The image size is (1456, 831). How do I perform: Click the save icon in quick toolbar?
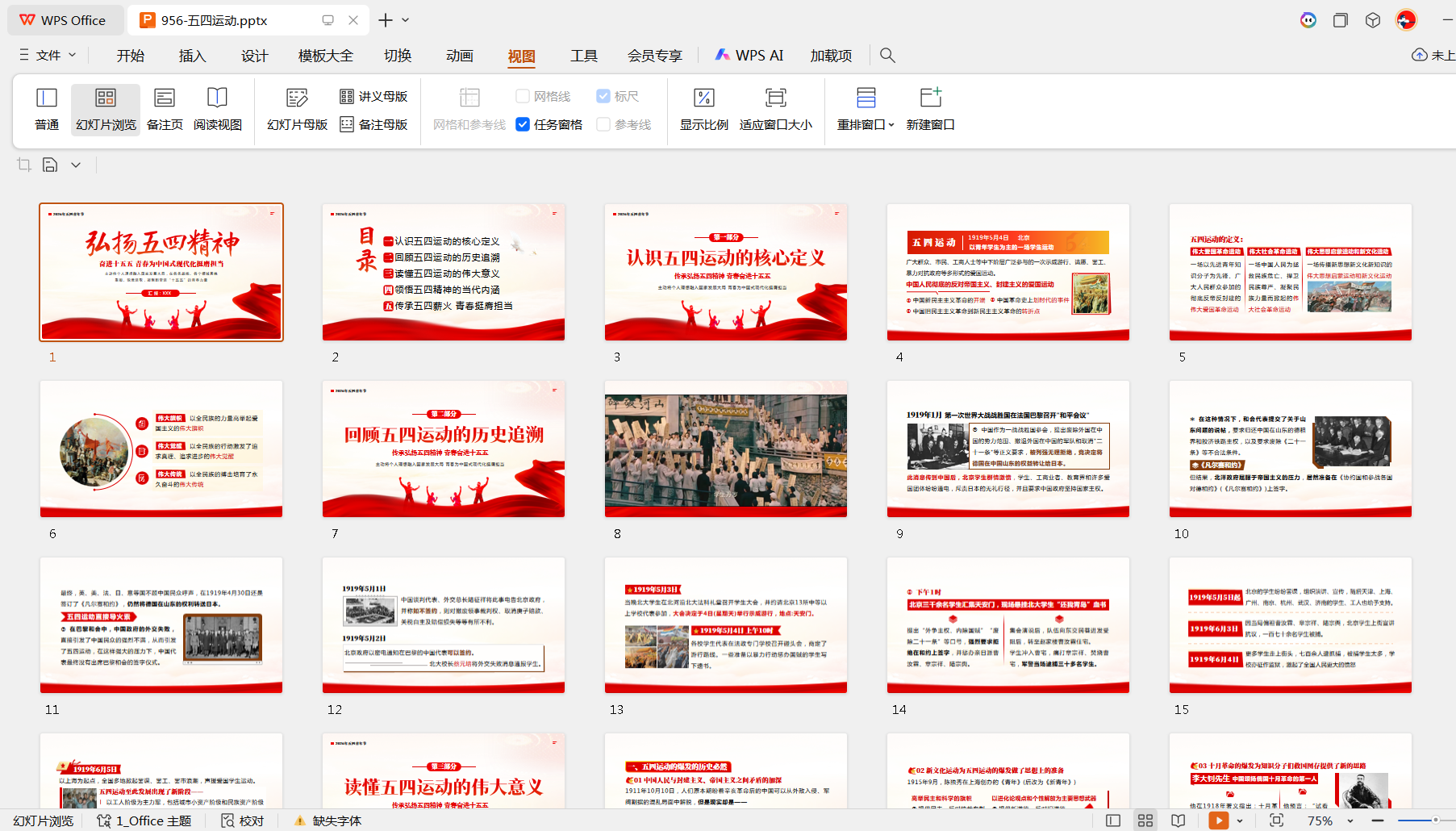[50, 165]
